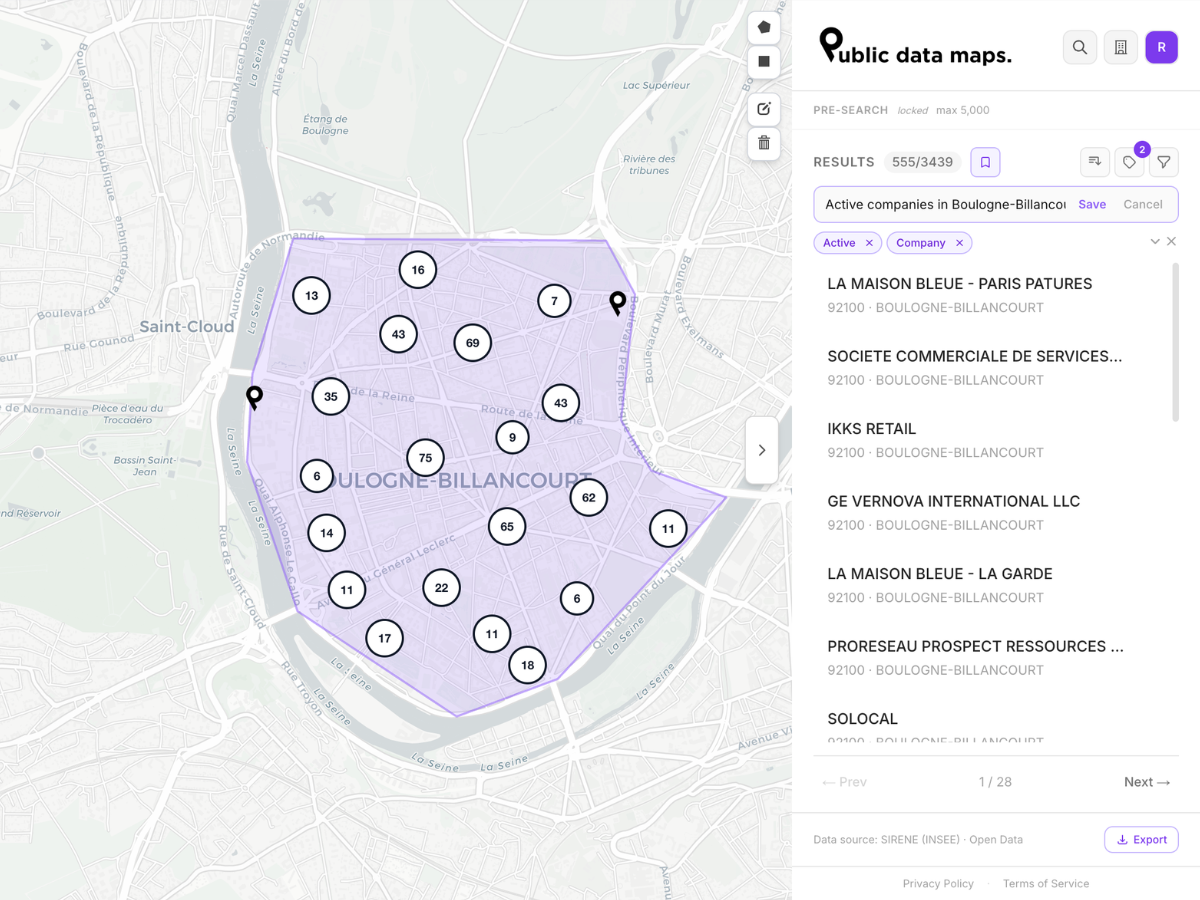The width and height of the screenshot is (1200, 900).
Task: Select the polygon draw tool
Action: pos(764,28)
